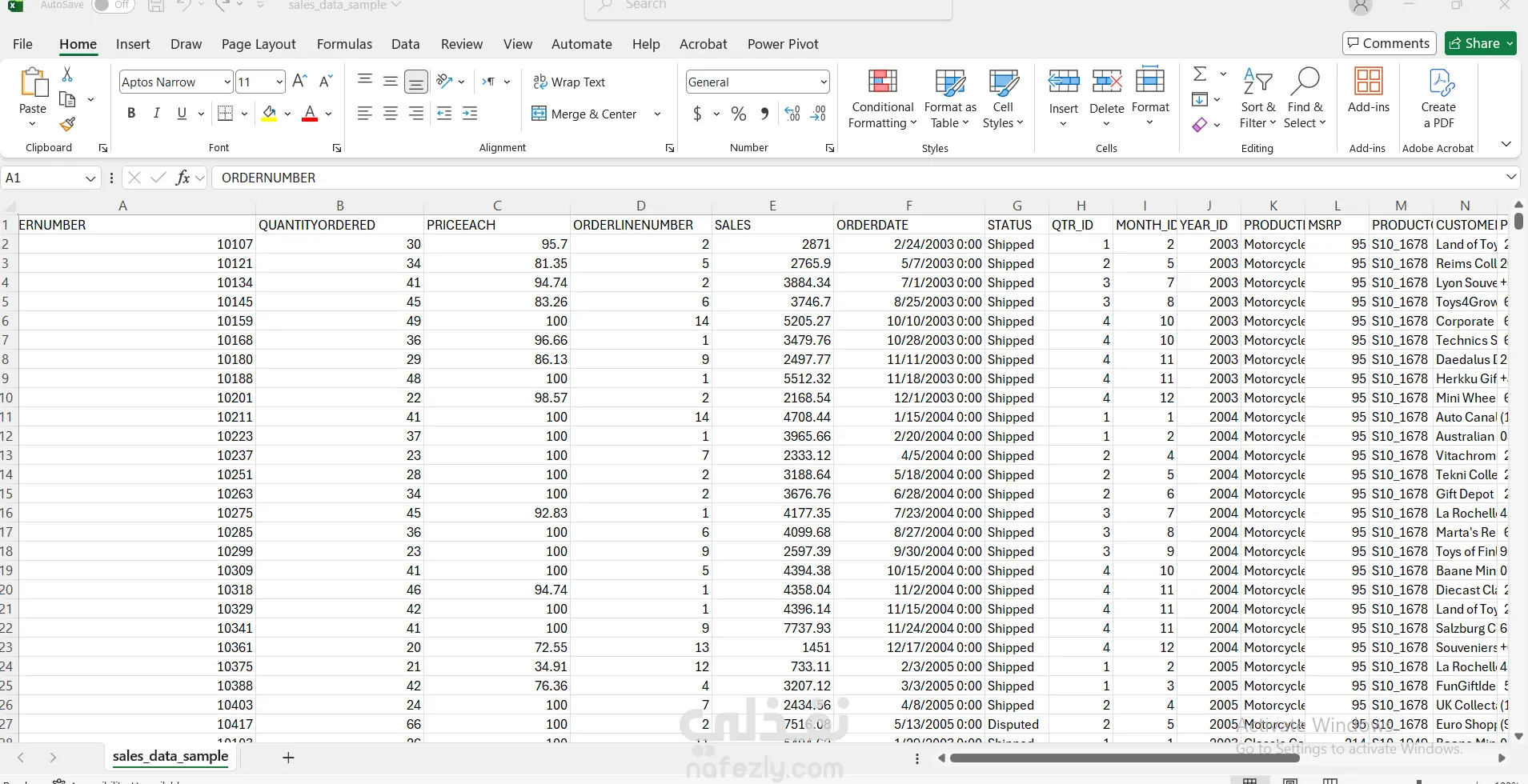Click the AutoSum sigma icon
The width and height of the screenshot is (1528, 784).
[1200, 74]
